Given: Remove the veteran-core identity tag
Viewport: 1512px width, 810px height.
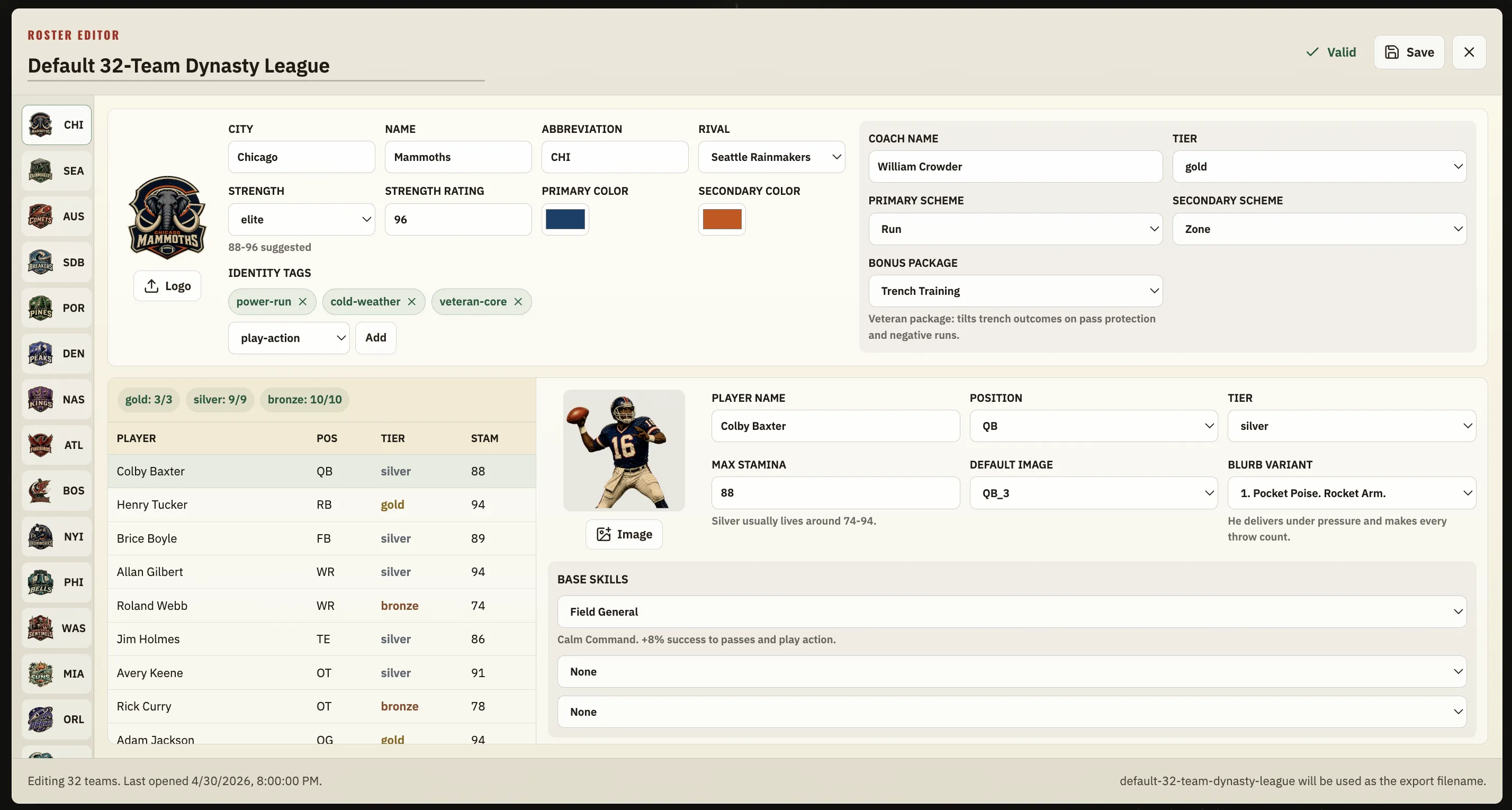Looking at the screenshot, I should [518, 302].
